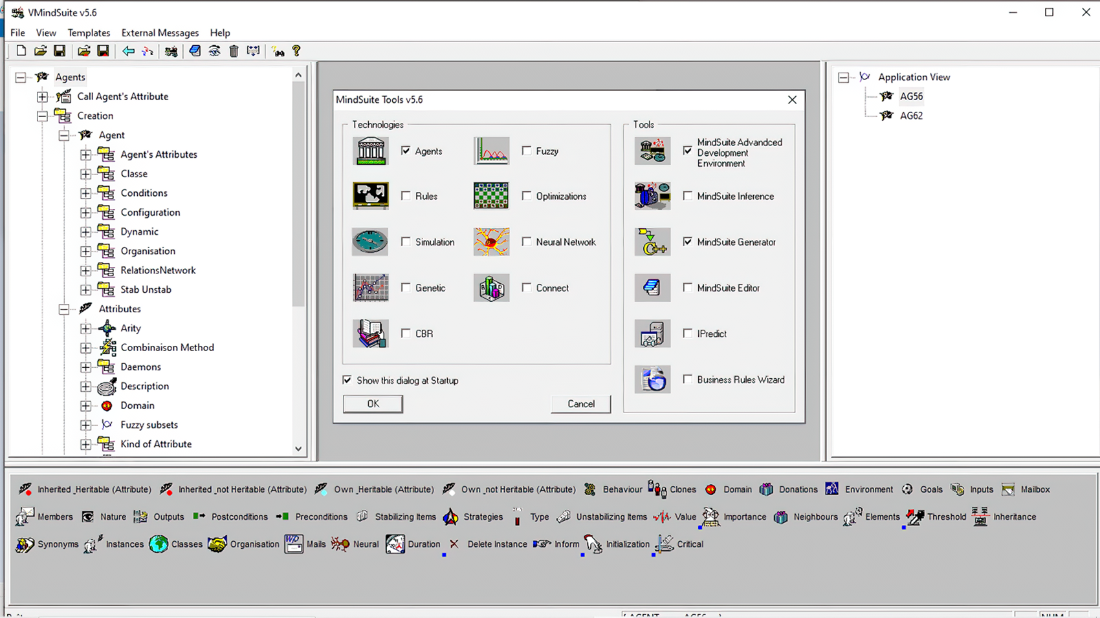1100x618 pixels.
Task: Select the Behaviour icon in the bottom palette
Action: tap(590, 489)
